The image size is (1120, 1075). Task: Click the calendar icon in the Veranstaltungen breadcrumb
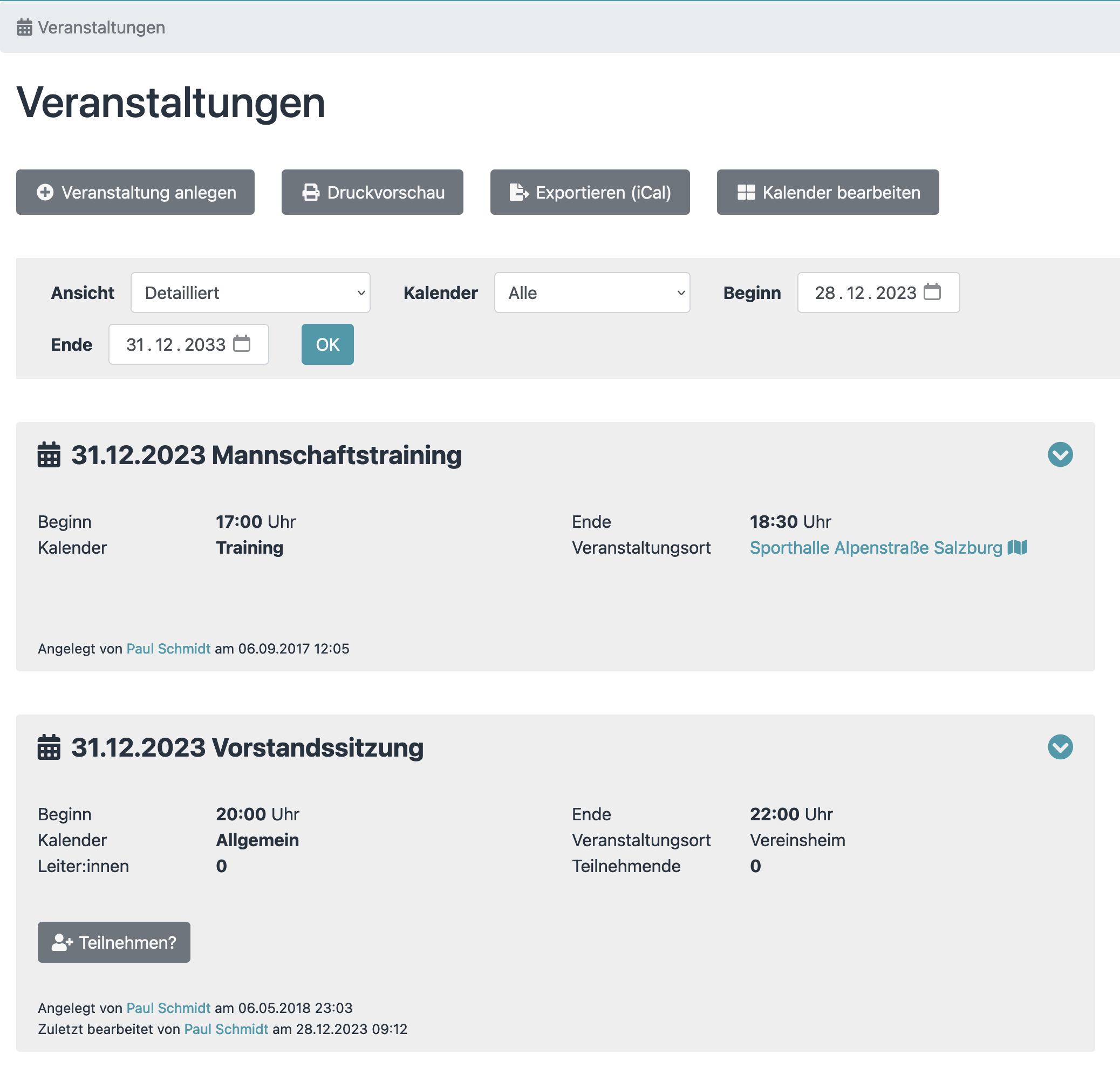pos(25,28)
